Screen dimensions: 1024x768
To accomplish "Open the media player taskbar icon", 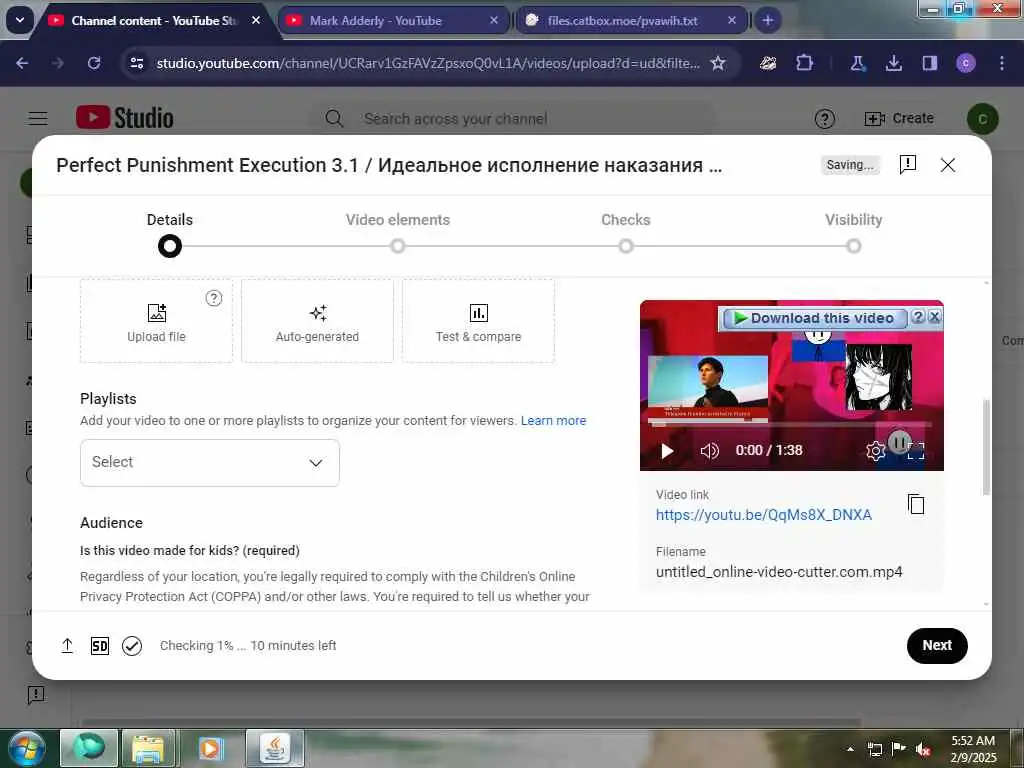I will click(x=210, y=748).
